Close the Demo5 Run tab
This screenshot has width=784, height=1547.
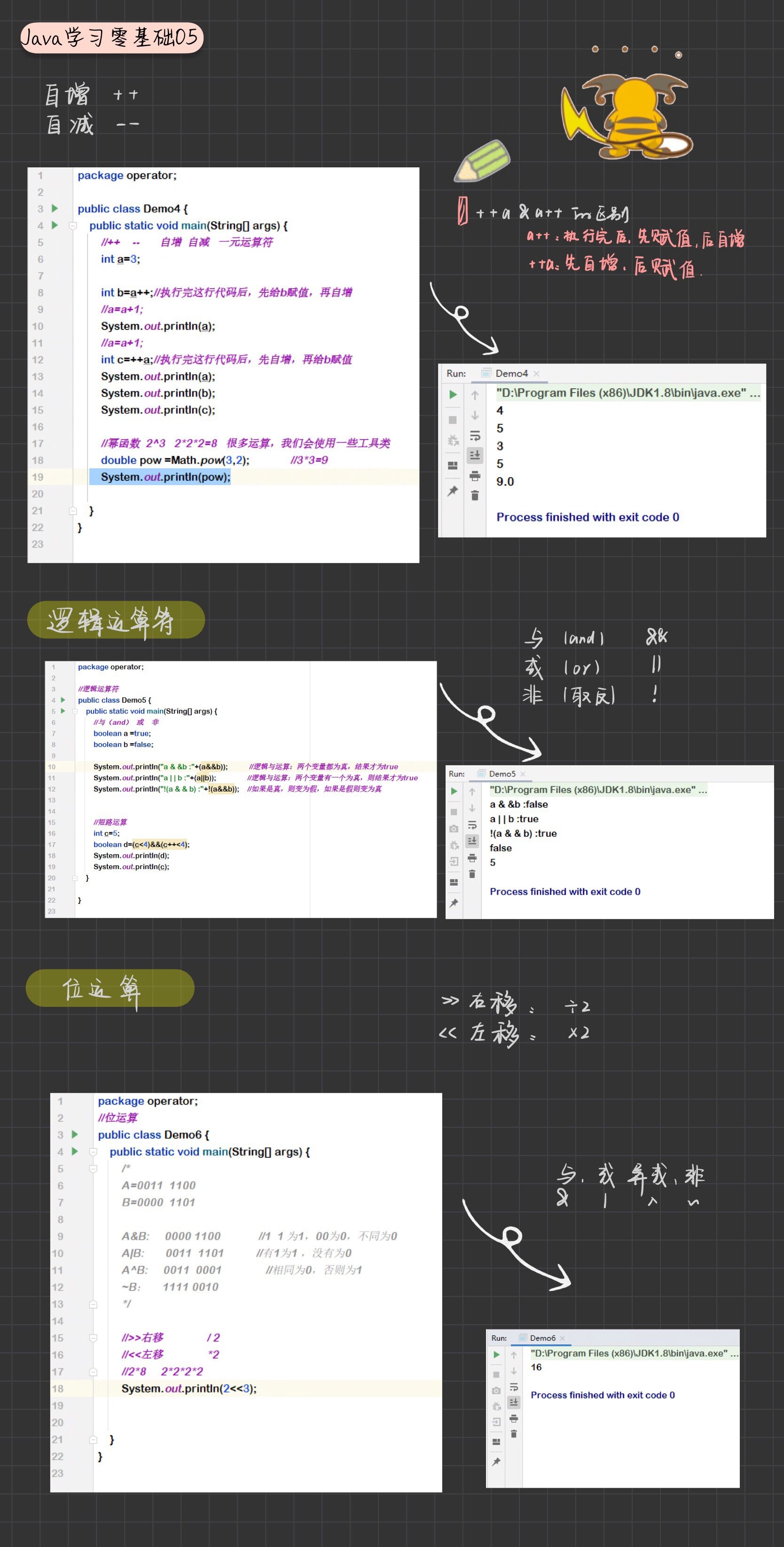tap(523, 774)
